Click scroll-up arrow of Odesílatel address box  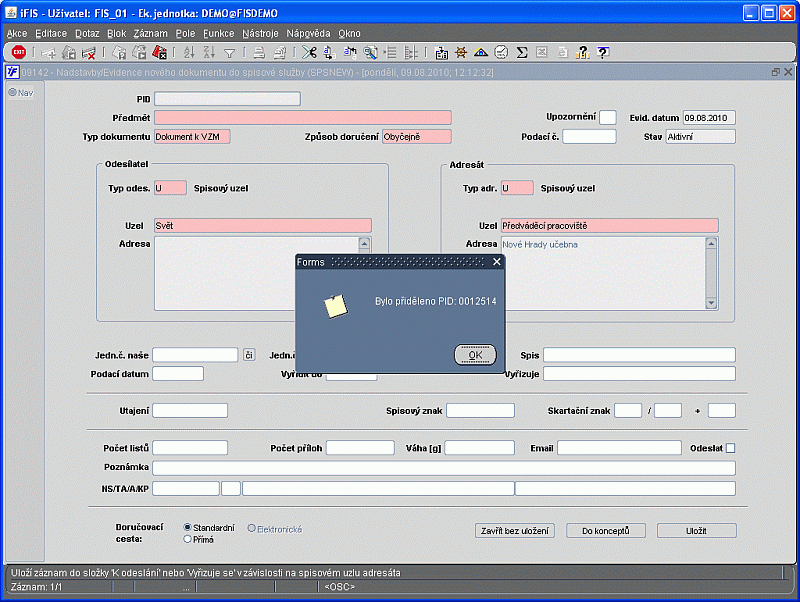(x=364, y=244)
